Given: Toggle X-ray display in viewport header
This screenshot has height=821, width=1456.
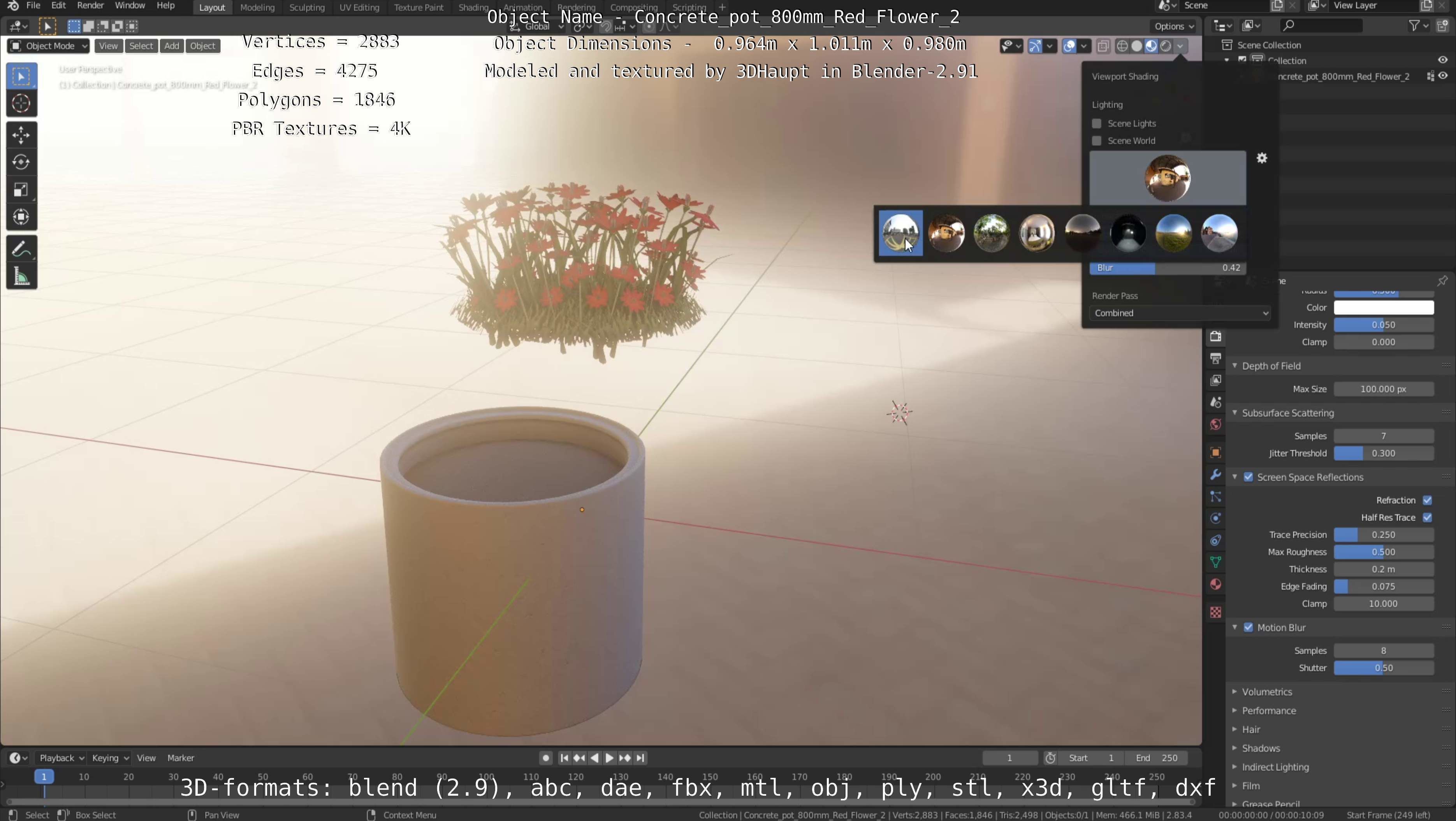Looking at the screenshot, I should coord(1103,46).
